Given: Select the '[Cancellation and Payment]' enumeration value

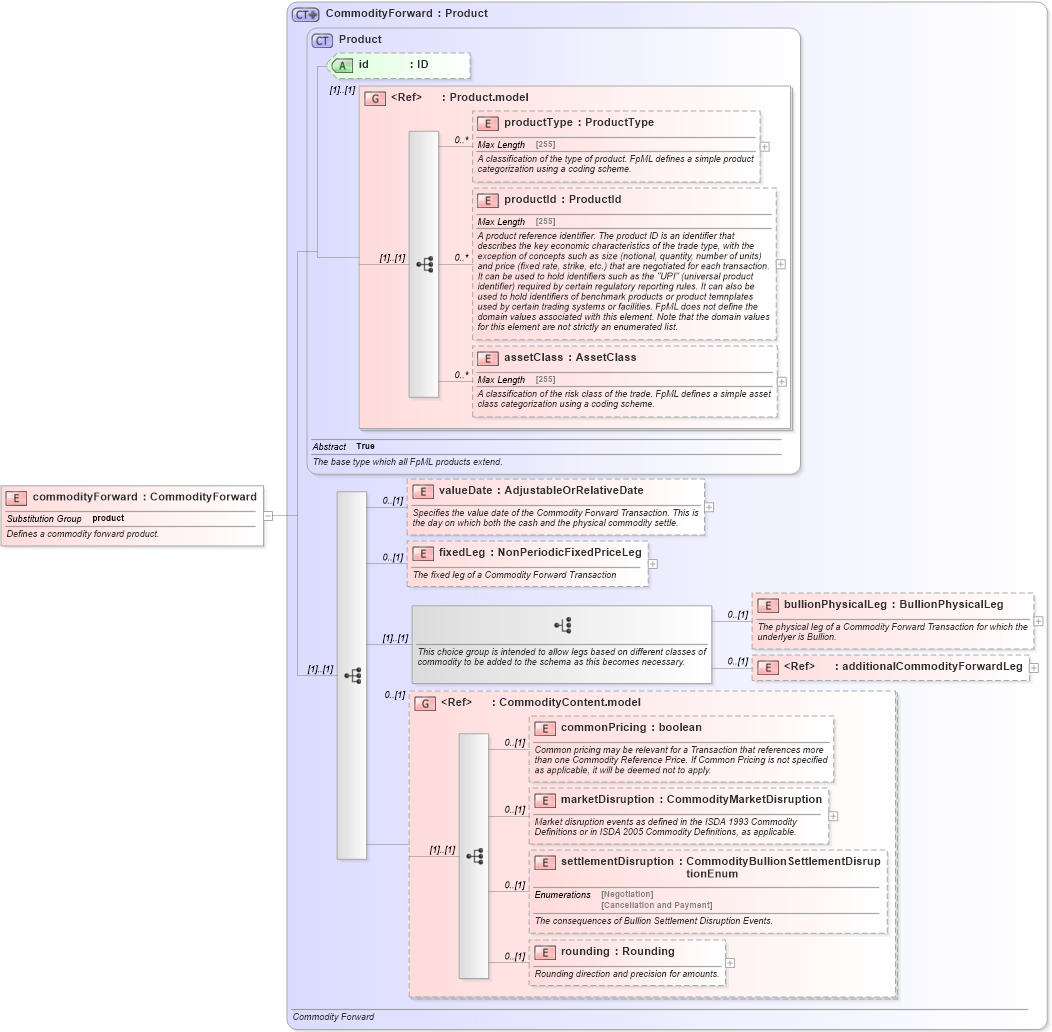Looking at the screenshot, I should pos(657,905).
